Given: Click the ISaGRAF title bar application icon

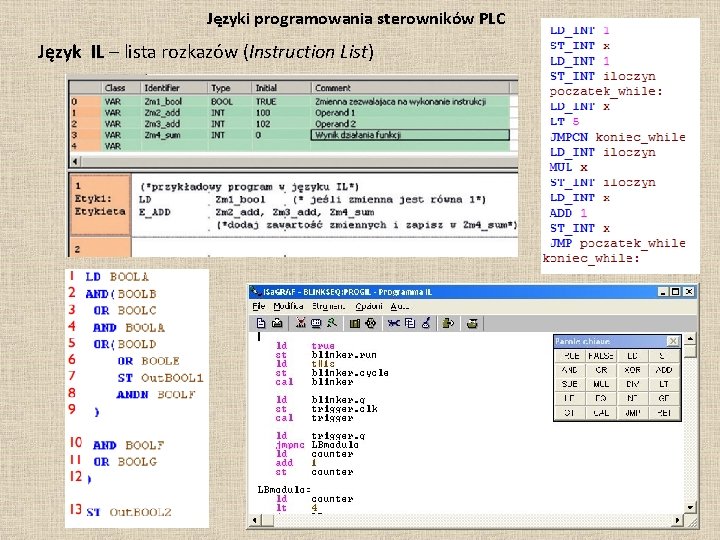Looking at the screenshot, I should [x=256, y=292].
